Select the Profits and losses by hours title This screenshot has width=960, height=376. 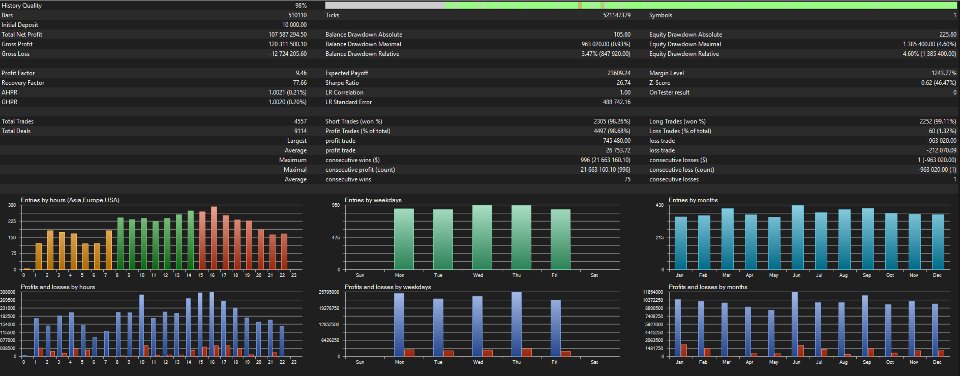[57, 287]
